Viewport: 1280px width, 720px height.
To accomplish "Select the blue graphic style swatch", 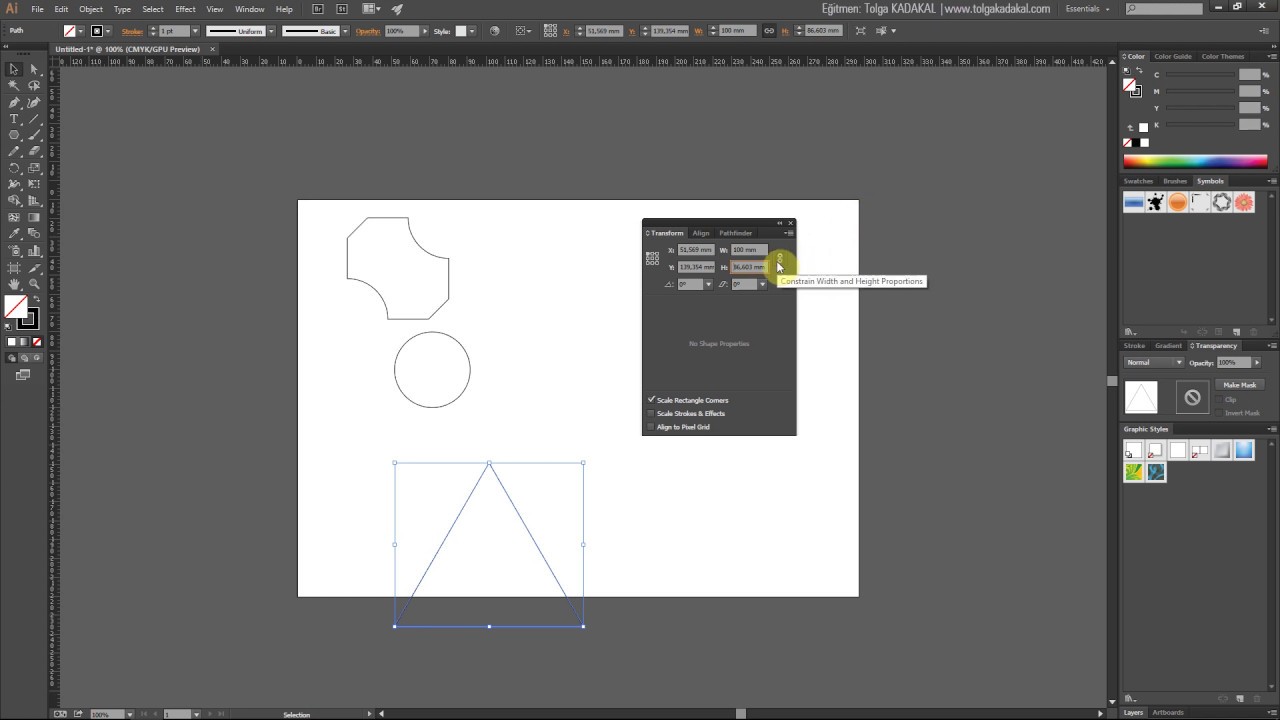I will point(1244,450).
